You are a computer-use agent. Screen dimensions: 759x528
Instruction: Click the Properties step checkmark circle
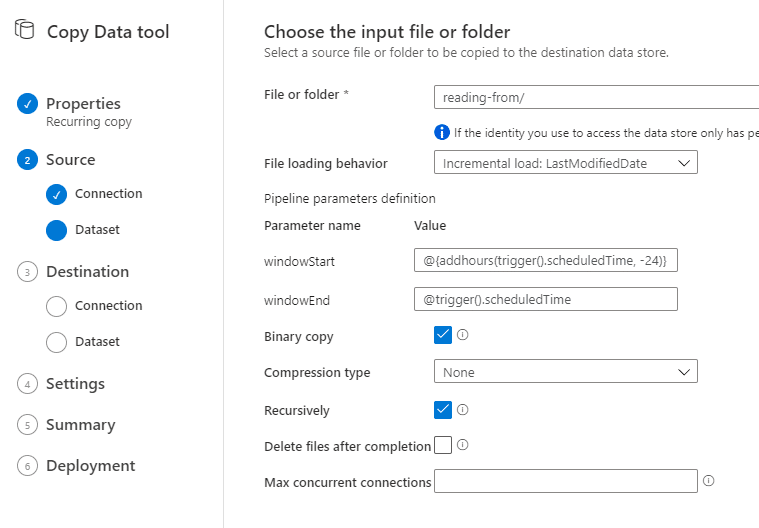28,104
